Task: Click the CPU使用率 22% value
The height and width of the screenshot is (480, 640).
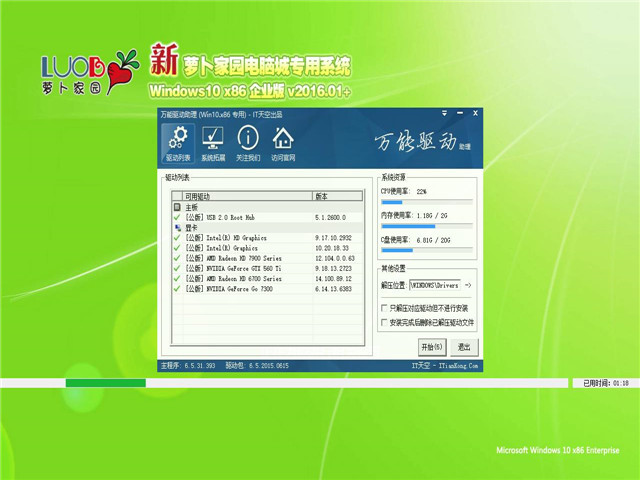Action: pos(421,191)
